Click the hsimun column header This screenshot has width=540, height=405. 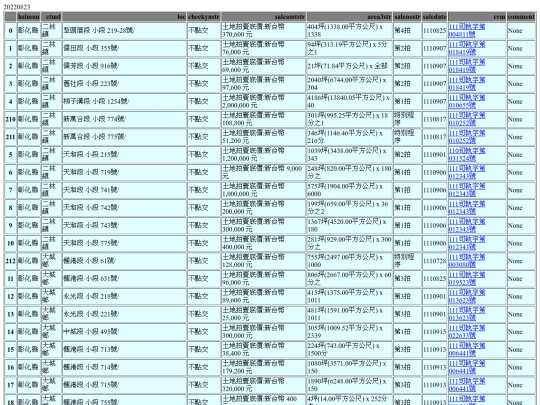coord(29,17)
